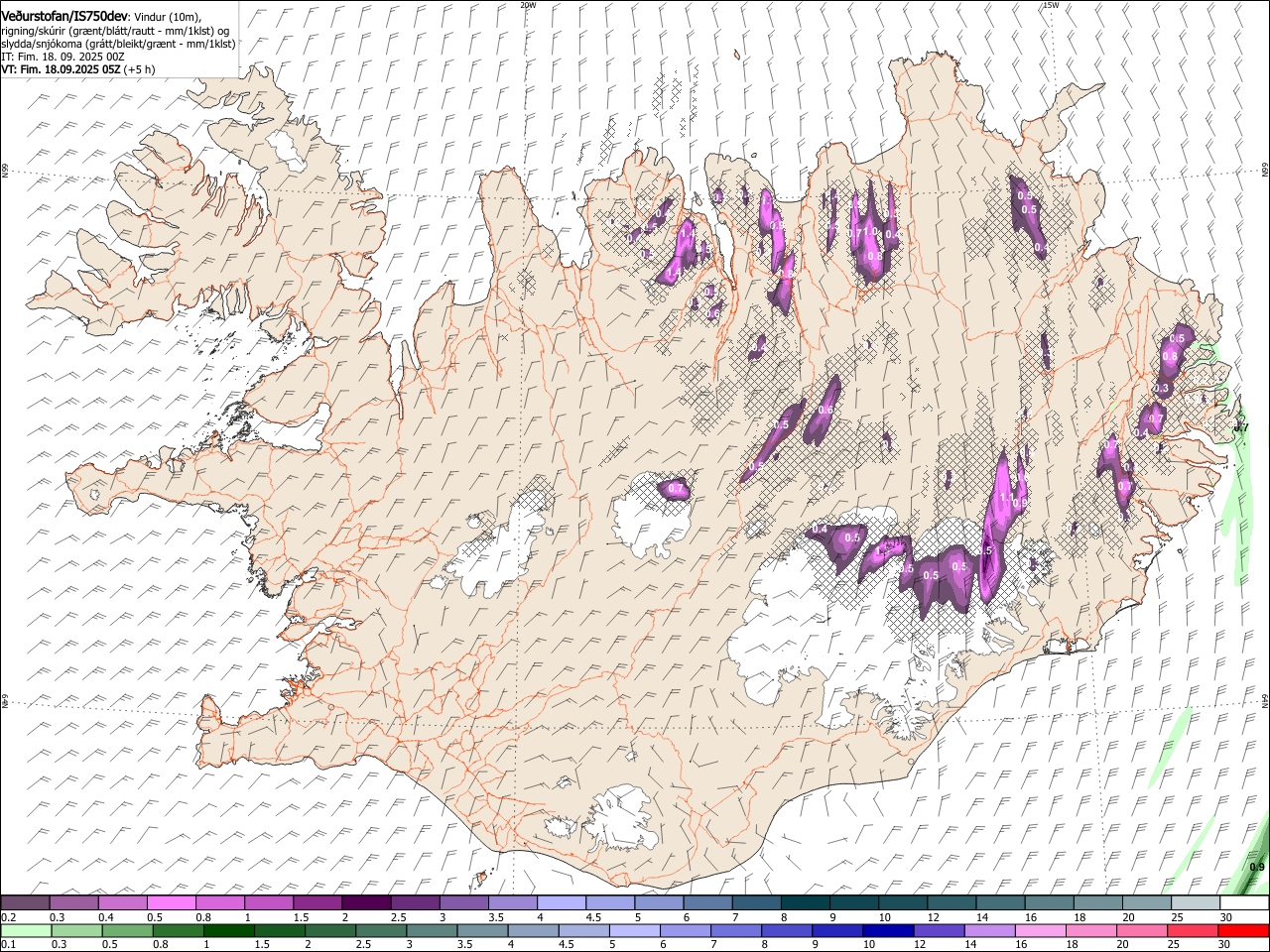Image resolution: width=1270 pixels, height=952 pixels.
Task: Click the 0.2 label under the upper legend row
Action: click(8, 917)
